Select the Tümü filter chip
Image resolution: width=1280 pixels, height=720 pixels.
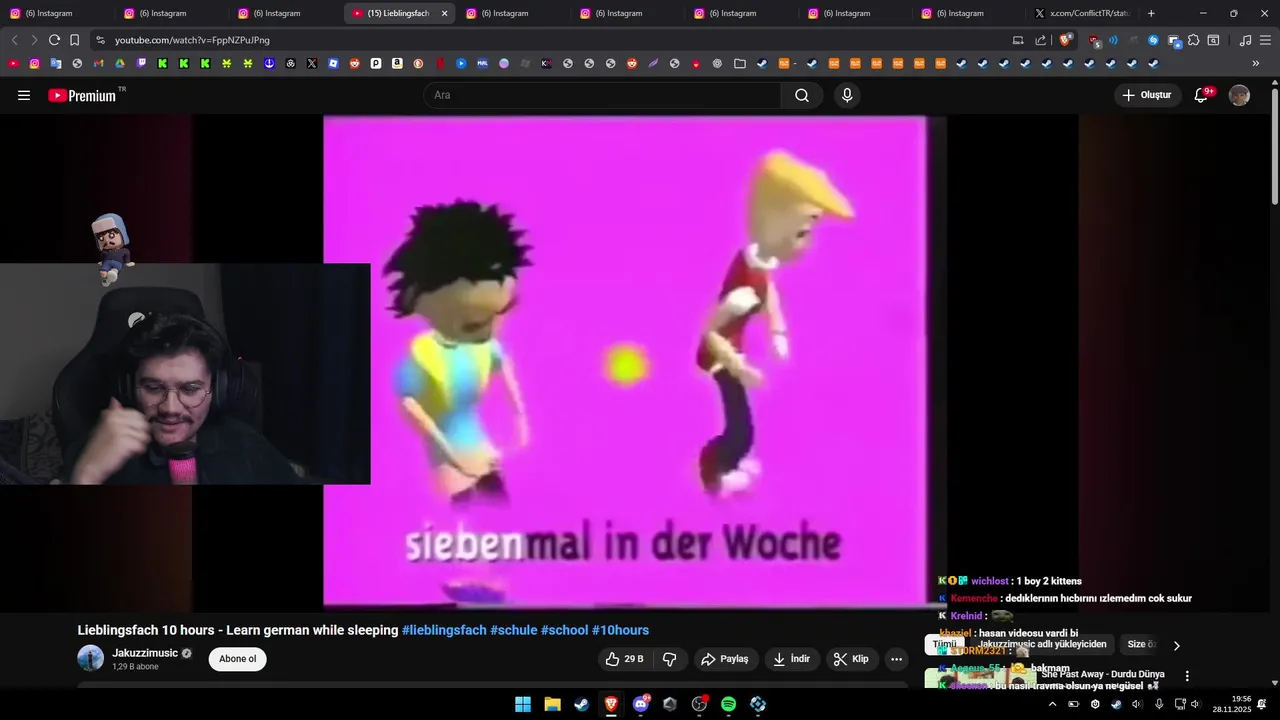pyautogui.click(x=944, y=645)
